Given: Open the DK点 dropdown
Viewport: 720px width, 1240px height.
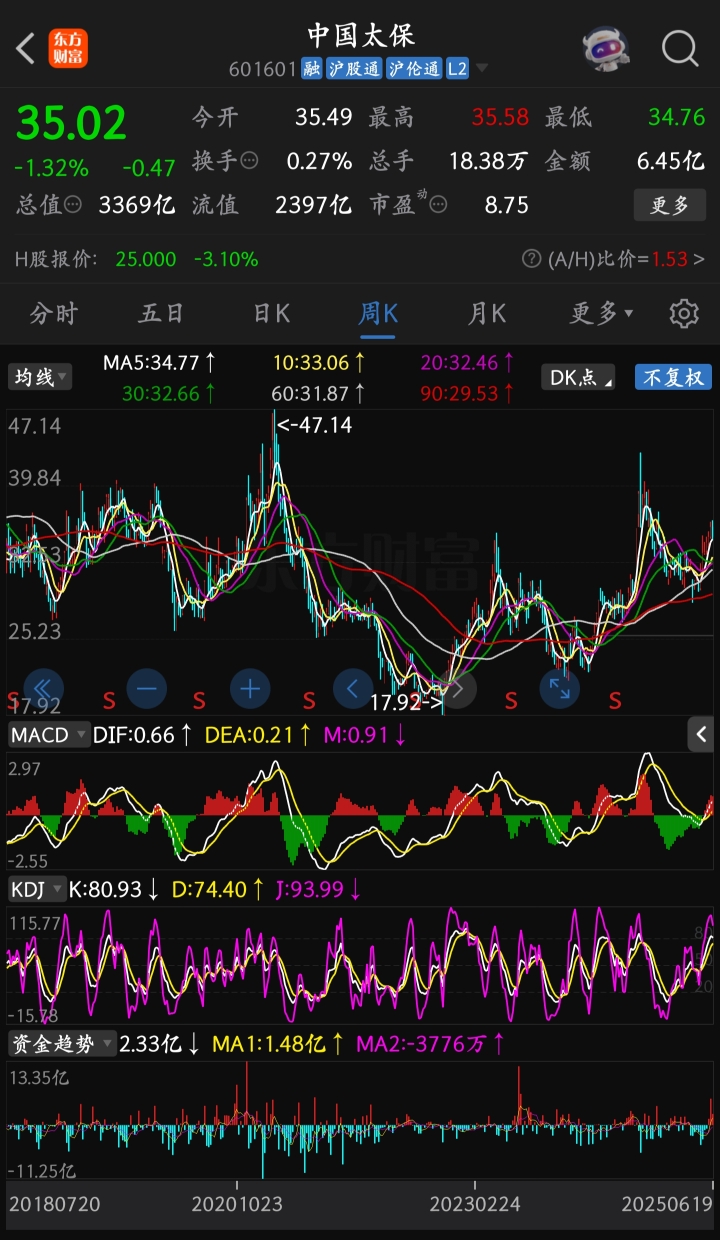Looking at the screenshot, I should pos(578,377).
